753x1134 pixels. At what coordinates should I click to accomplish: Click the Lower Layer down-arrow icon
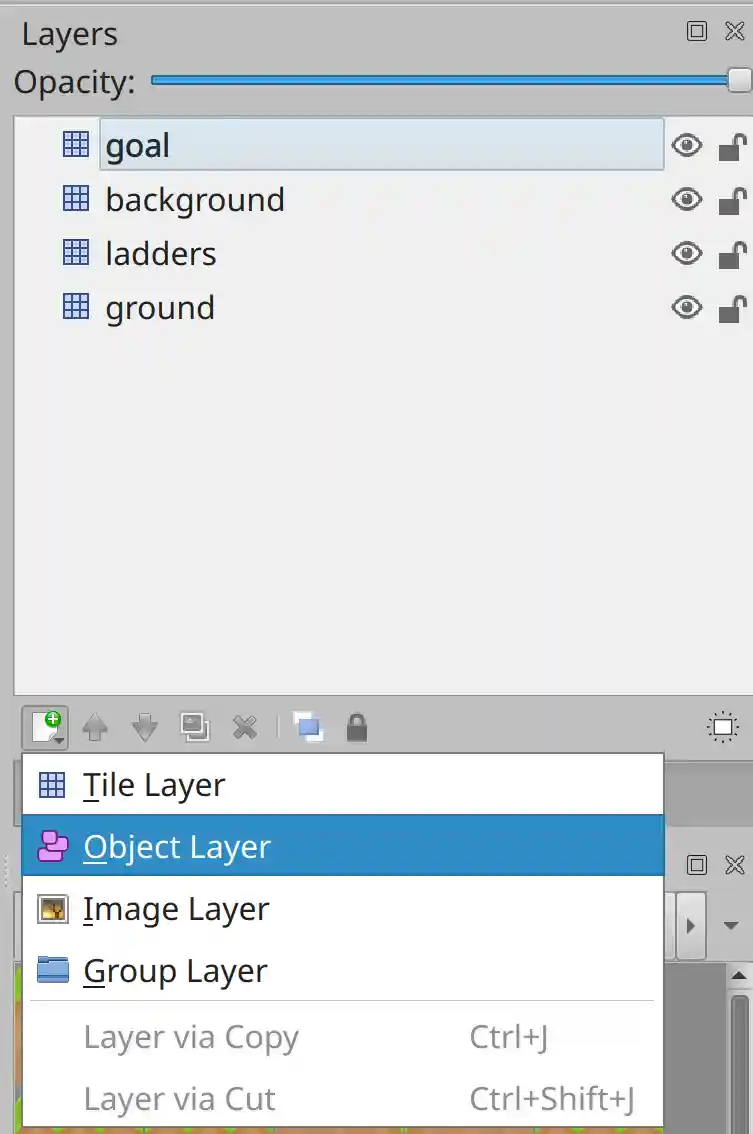pyautogui.click(x=144, y=727)
